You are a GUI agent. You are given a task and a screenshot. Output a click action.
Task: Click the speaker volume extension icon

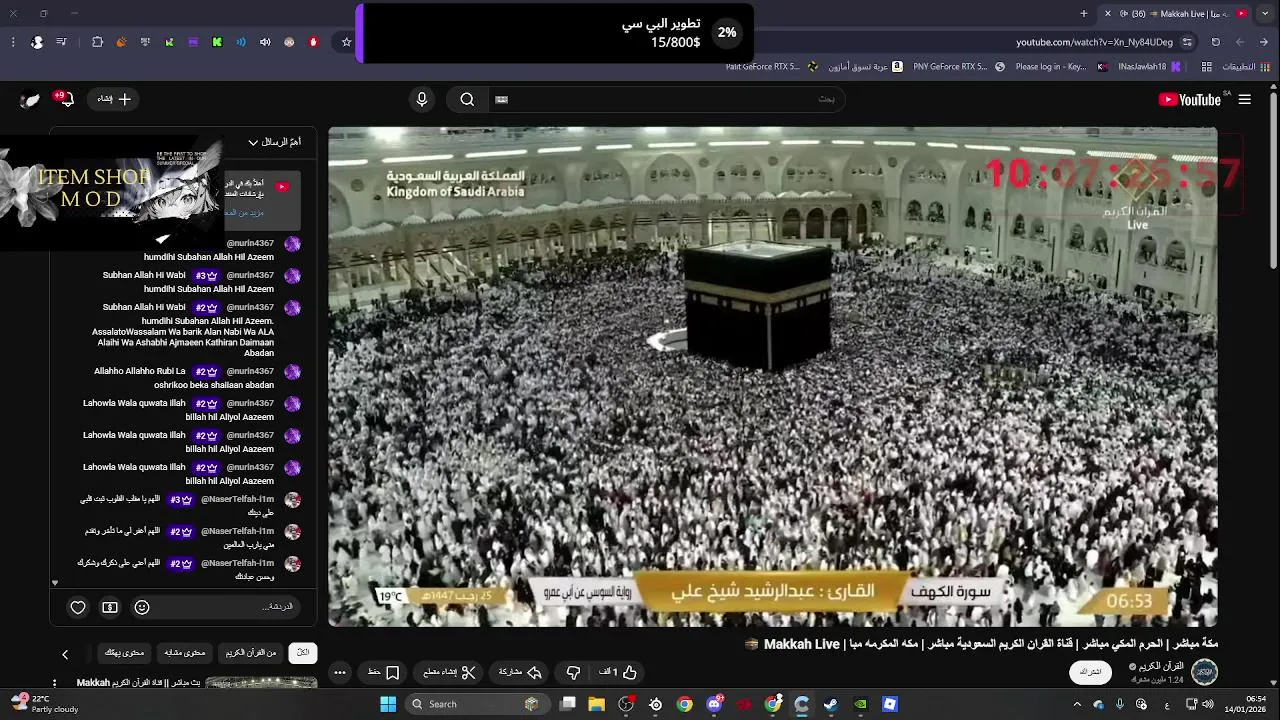(265, 42)
